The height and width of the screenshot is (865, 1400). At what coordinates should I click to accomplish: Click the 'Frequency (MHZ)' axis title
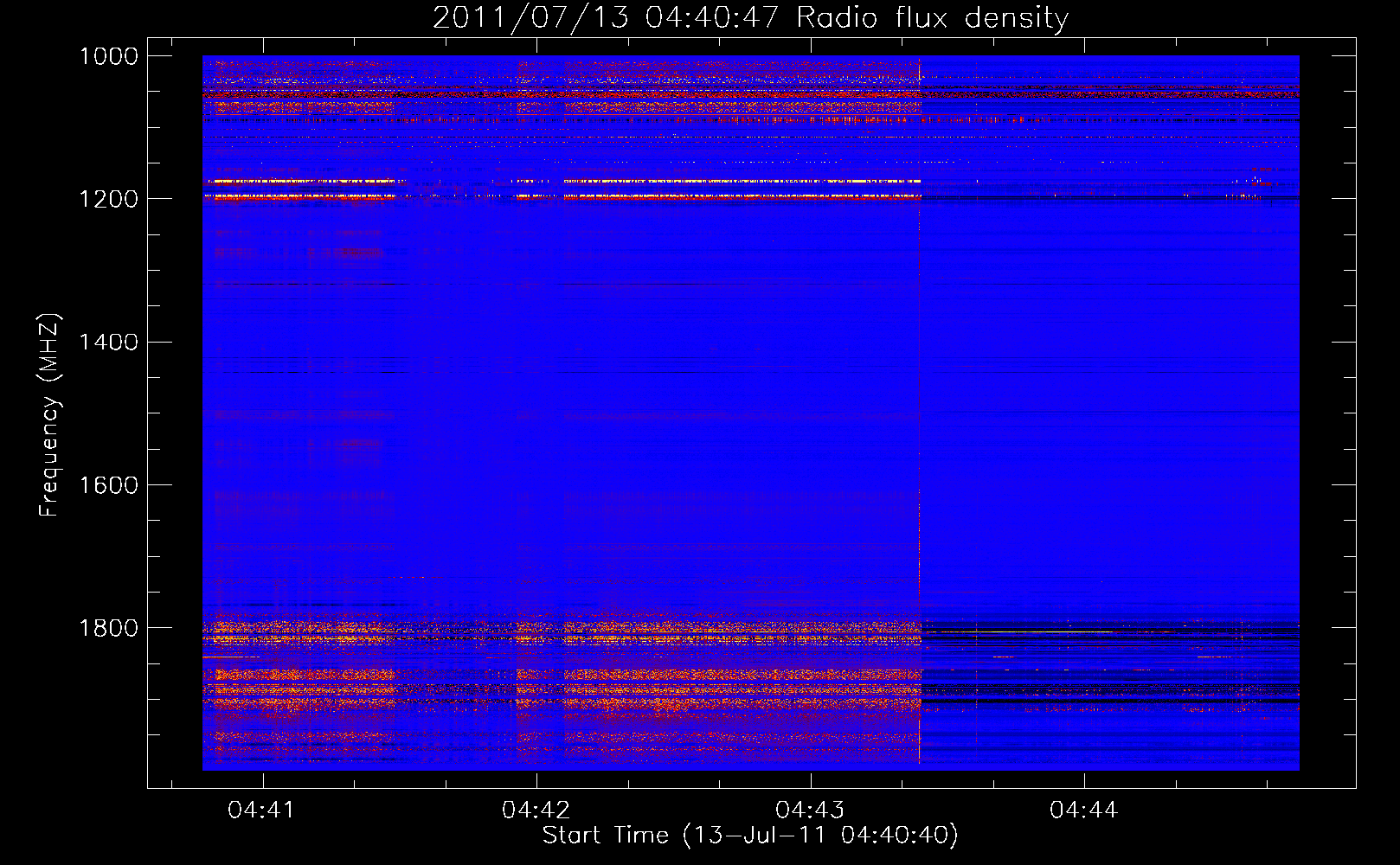pyautogui.click(x=50, y=415)
